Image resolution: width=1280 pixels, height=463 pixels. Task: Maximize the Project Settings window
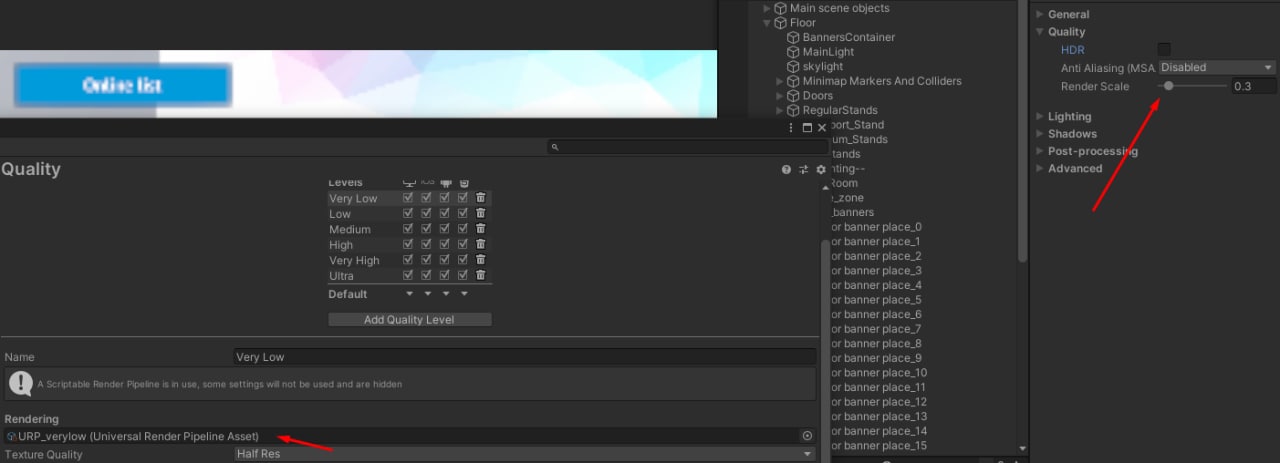coord(807,128)
